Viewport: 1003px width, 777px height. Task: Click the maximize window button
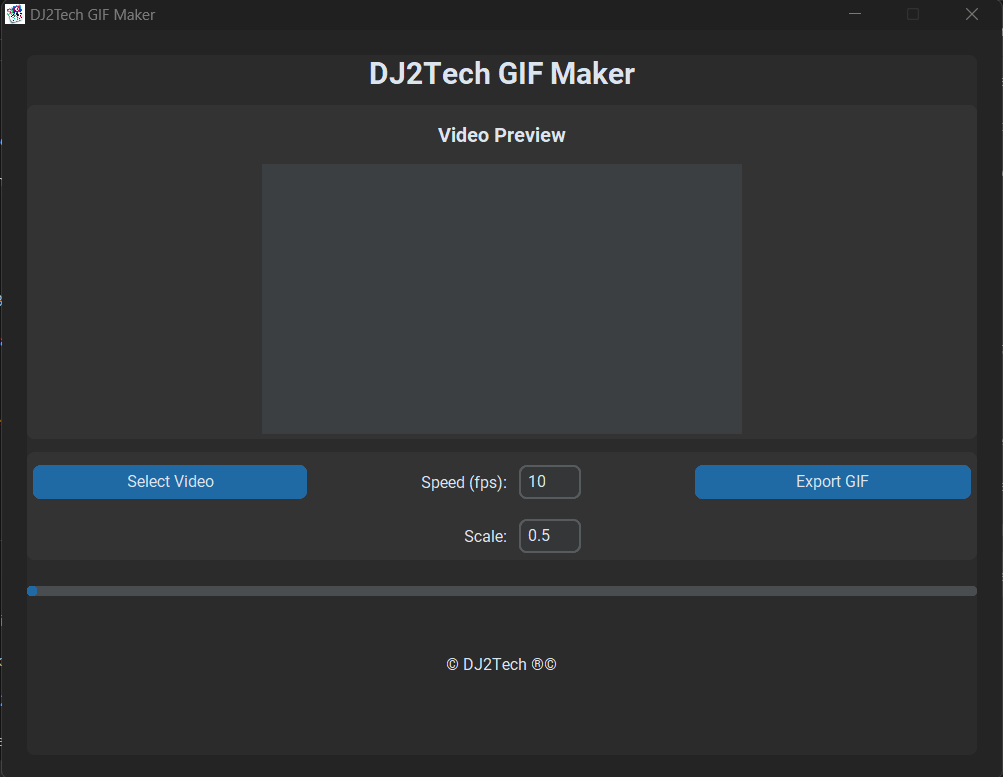click(x=913, y=14)
